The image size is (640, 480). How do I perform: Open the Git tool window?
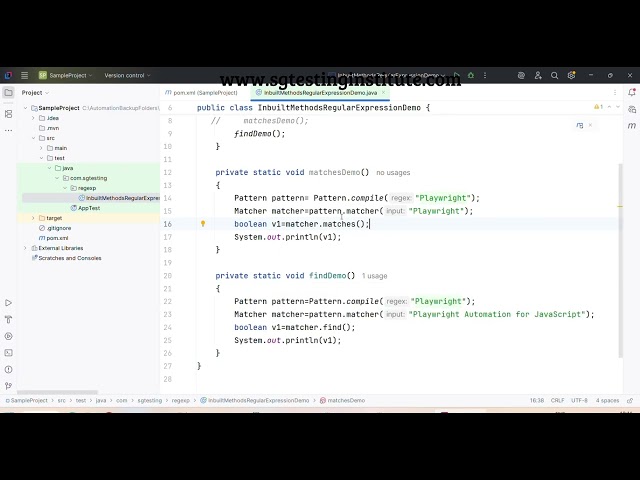[x=8, y=386]
